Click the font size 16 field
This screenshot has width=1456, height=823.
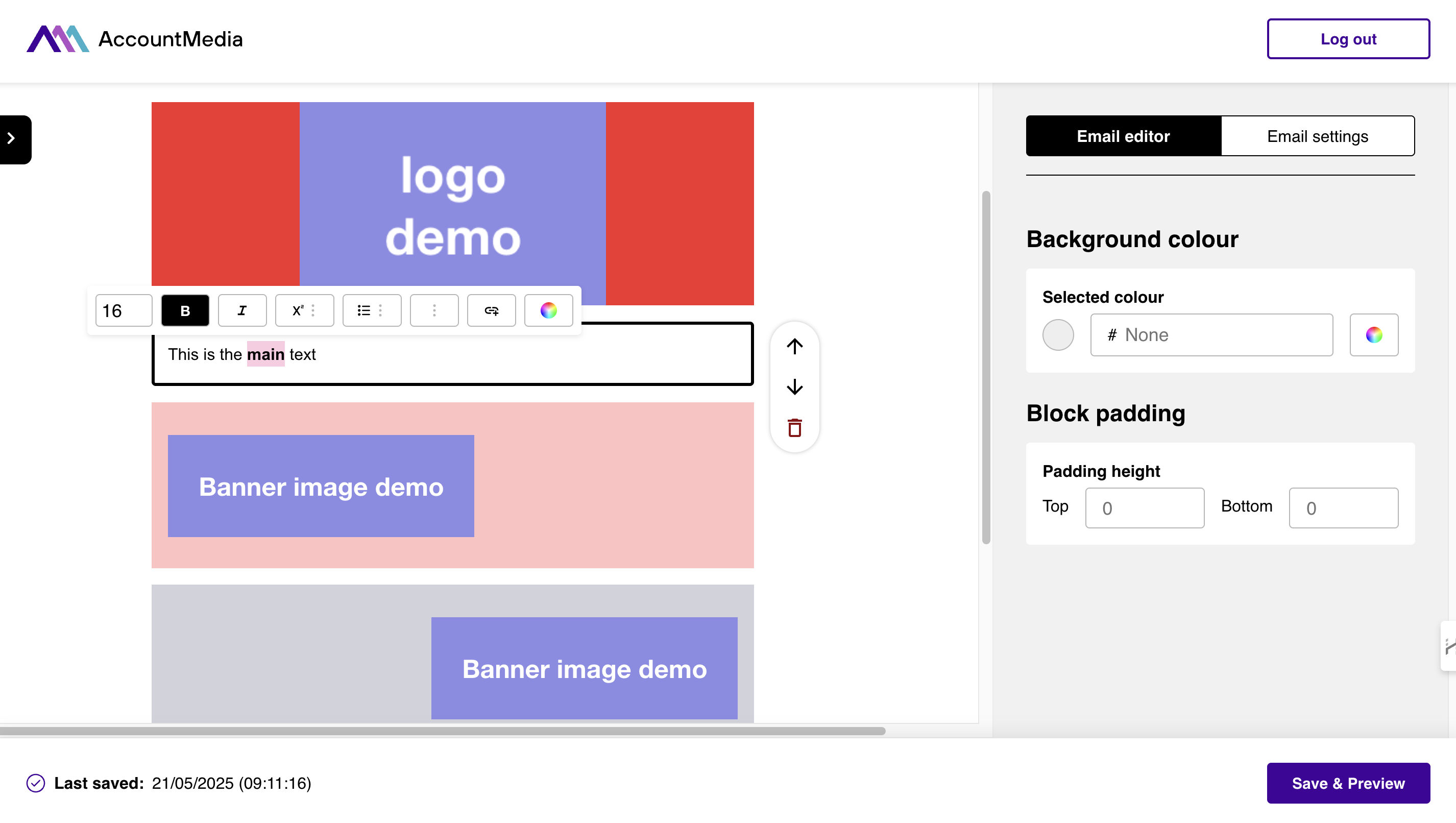point(123,310)
